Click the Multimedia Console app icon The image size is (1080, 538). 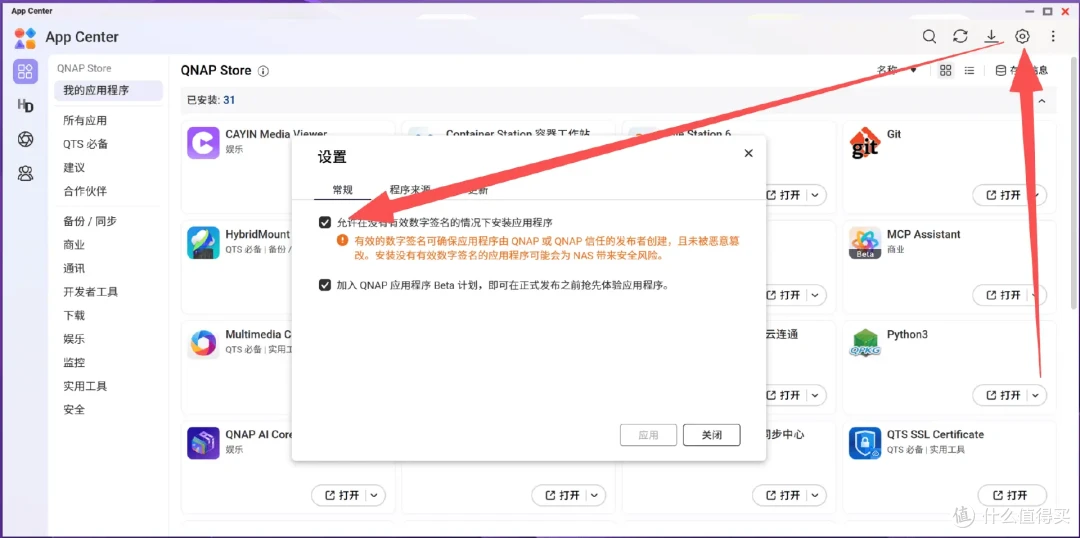pos(203,343)
